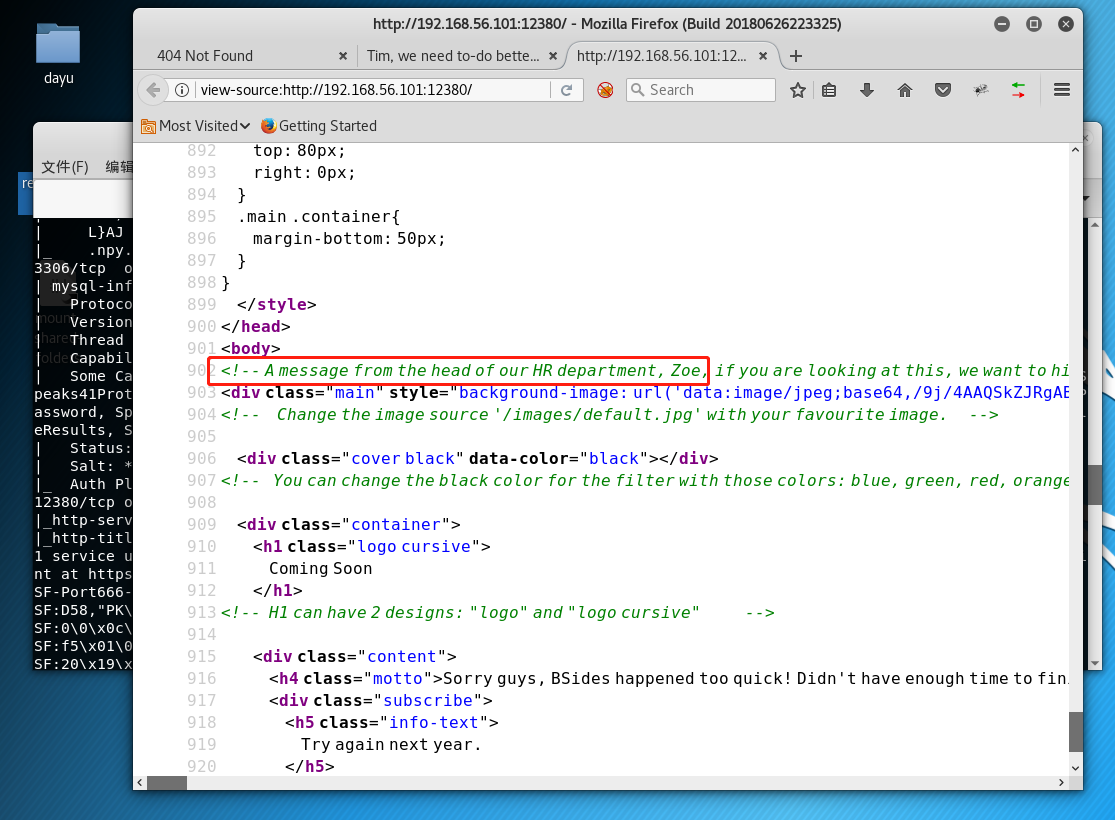This screenshot has width=1115, height=820.
Task: Click the '.main .container{' line
Action: tap(319, 217)
